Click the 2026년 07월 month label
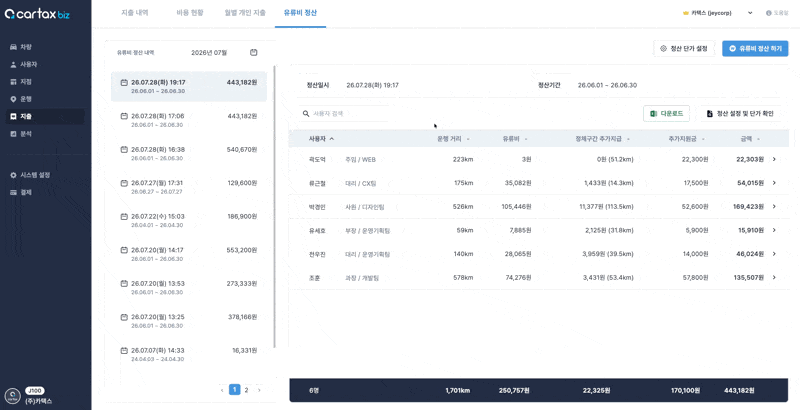 click(209, 53)
